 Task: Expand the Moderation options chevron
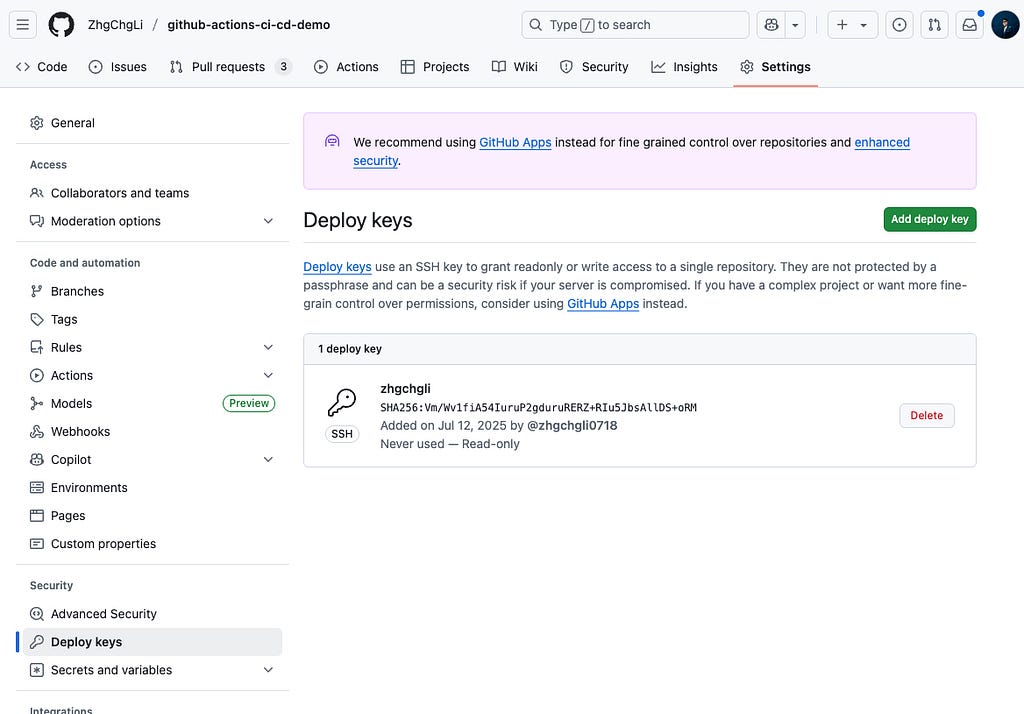[268, 221]
